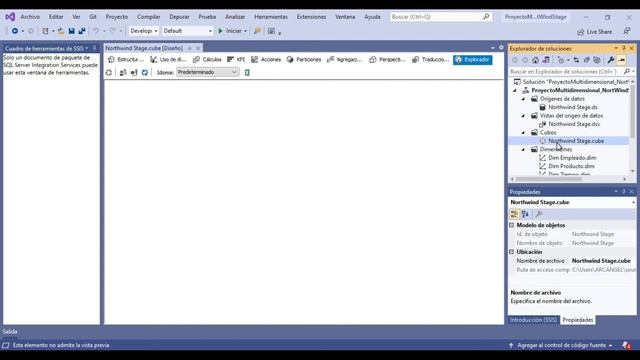Click the notifications icon in status bar
The height and width of the screenshot is (360, 640).
coord(627,345)
